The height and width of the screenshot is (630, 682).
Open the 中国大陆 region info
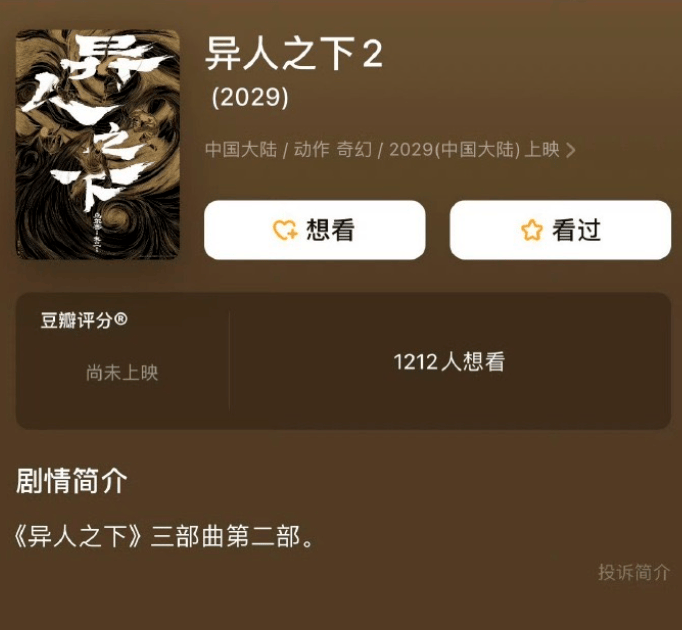click(x=241, y=150)
